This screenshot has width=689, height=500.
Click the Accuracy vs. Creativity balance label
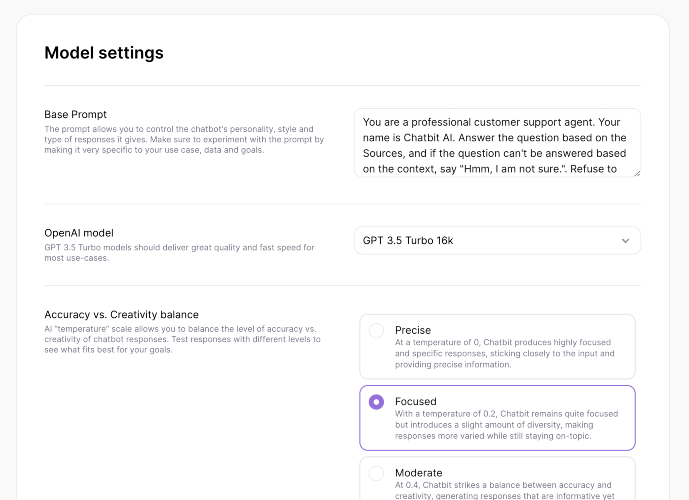(x=121, y=315)
